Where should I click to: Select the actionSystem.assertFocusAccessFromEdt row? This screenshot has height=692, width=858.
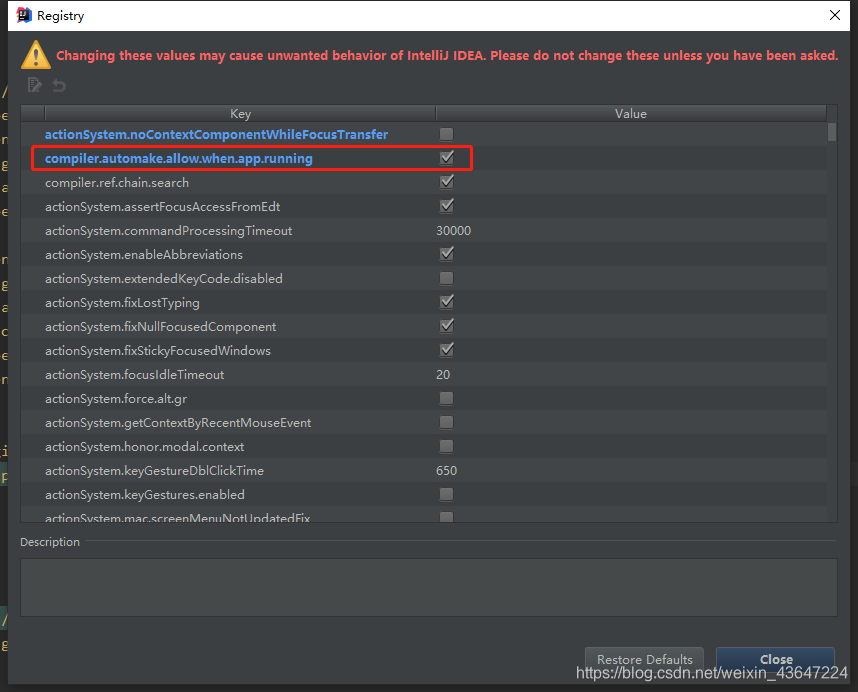coord(424,206)
